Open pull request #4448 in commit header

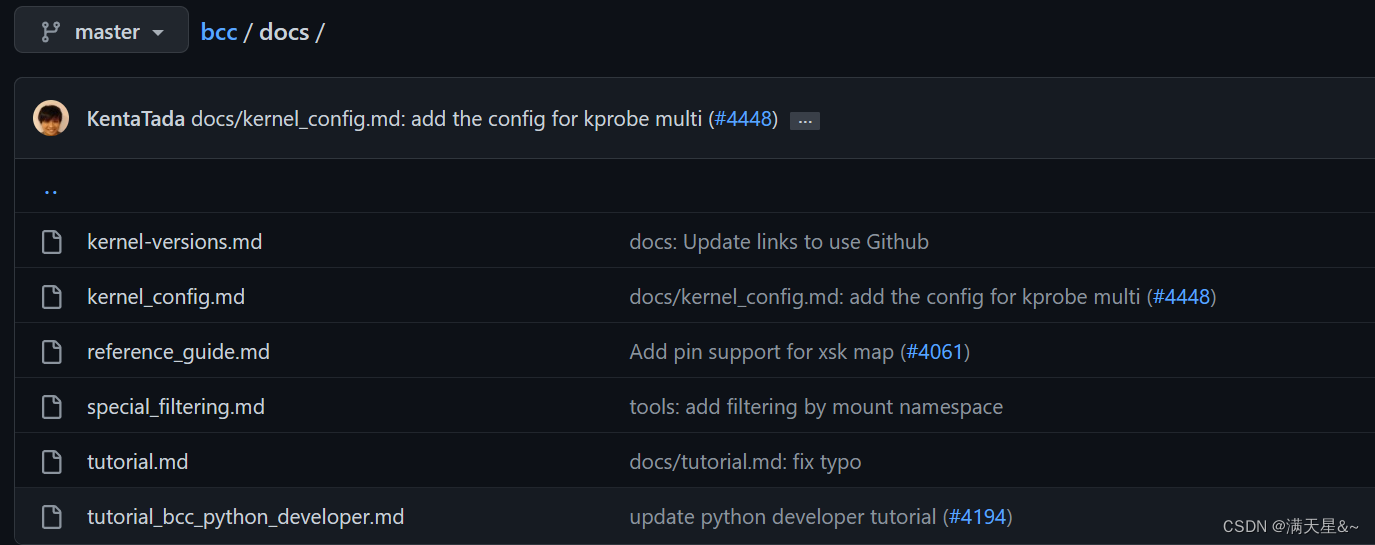click(744, 119)
